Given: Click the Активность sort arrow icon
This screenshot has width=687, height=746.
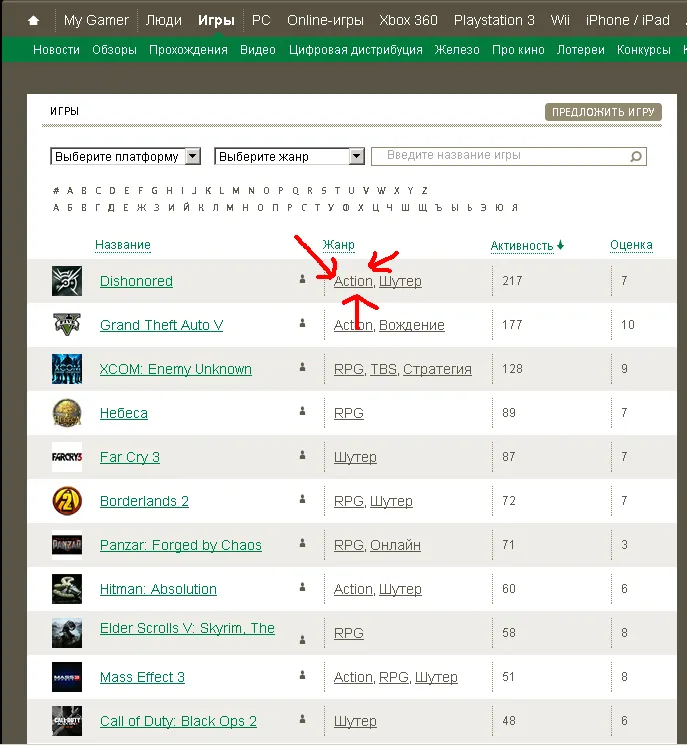Looking at the screenshot, I should tap(560, 245).
